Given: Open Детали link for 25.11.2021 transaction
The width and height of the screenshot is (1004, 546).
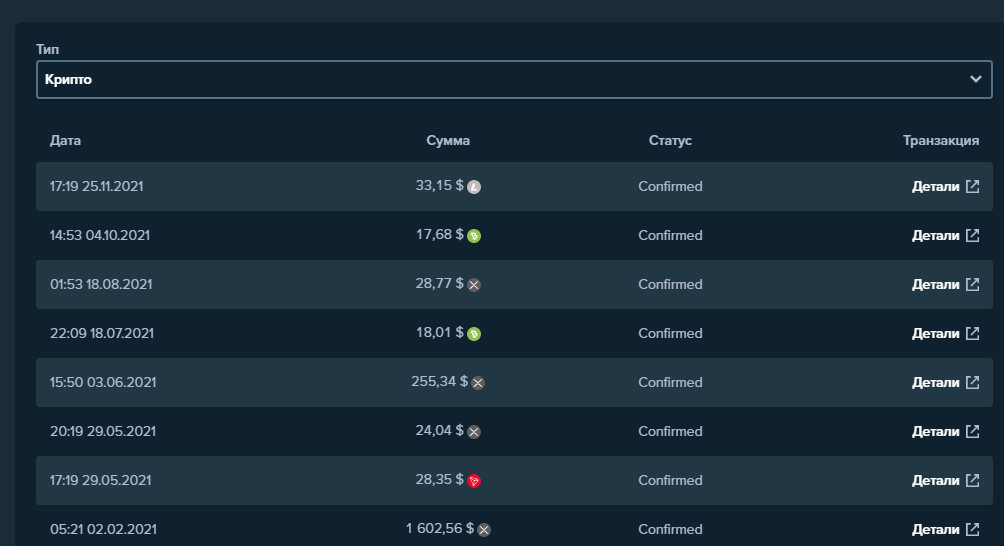Looking at the screenshot, I should (935, 186).
